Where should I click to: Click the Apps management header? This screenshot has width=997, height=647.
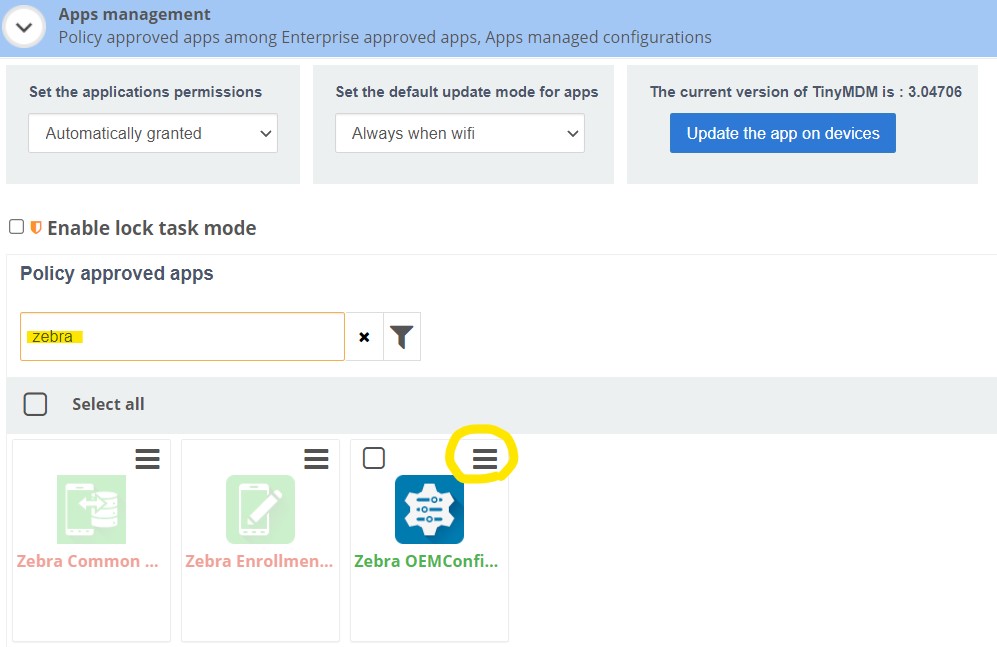tap(134, 14)
